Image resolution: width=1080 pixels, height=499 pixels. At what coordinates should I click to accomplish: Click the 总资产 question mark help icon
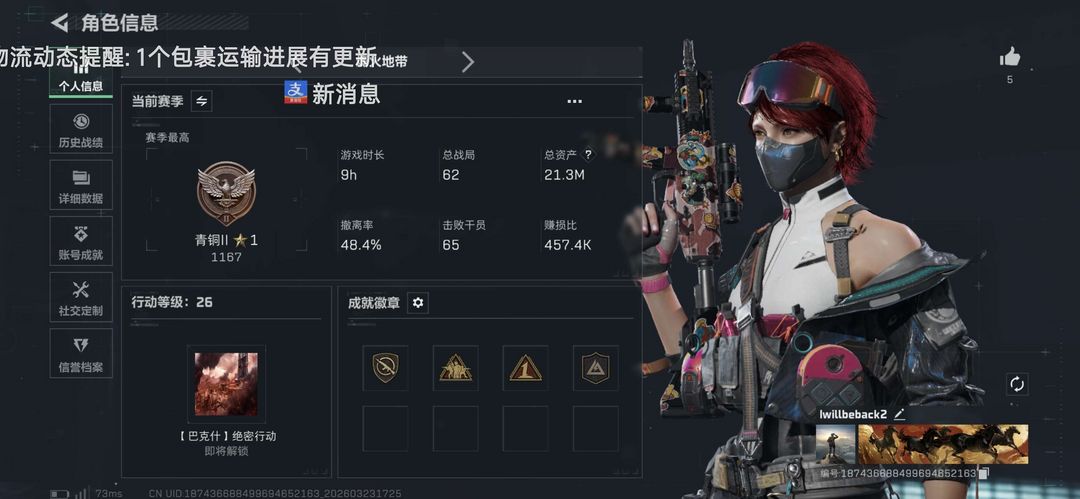pos(588,155)
